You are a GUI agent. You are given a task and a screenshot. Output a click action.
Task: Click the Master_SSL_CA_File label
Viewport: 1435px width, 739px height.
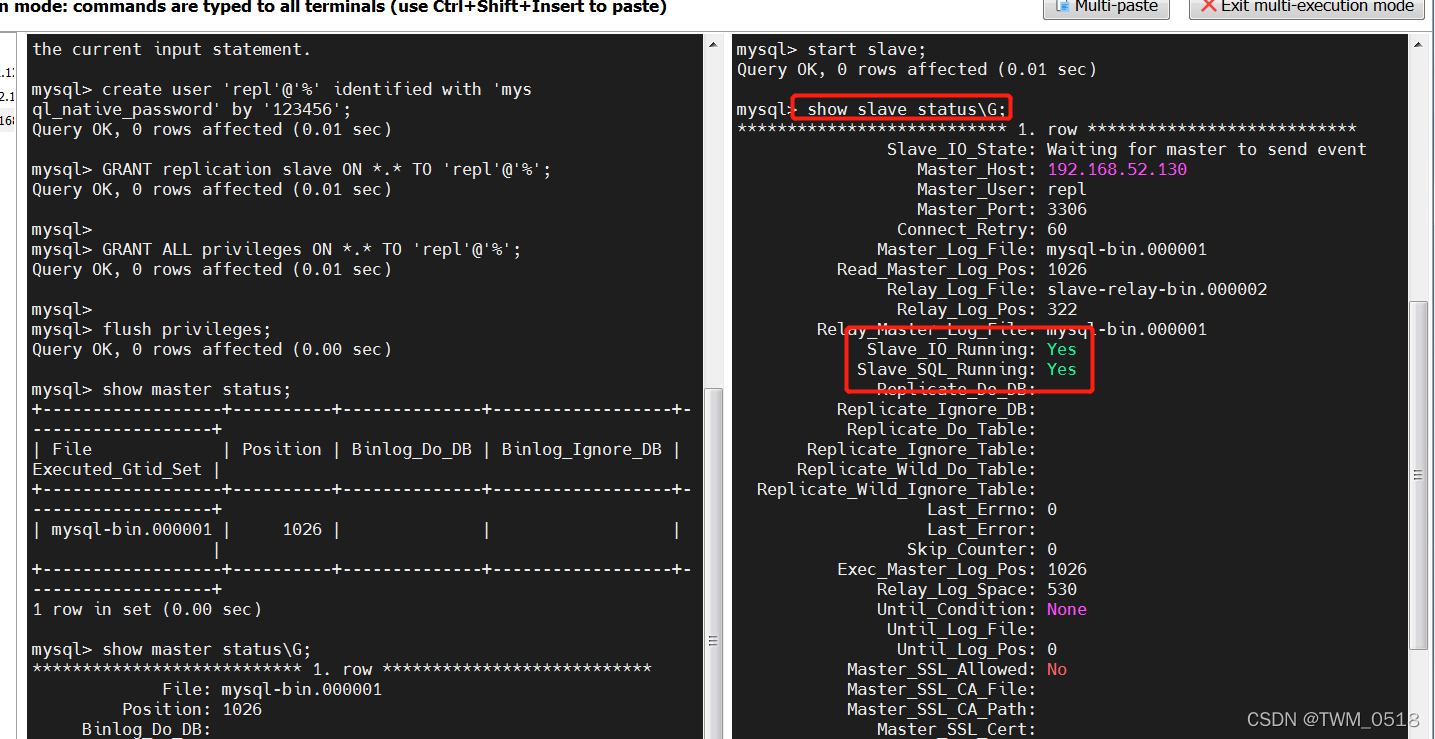[x=941, y=689]
